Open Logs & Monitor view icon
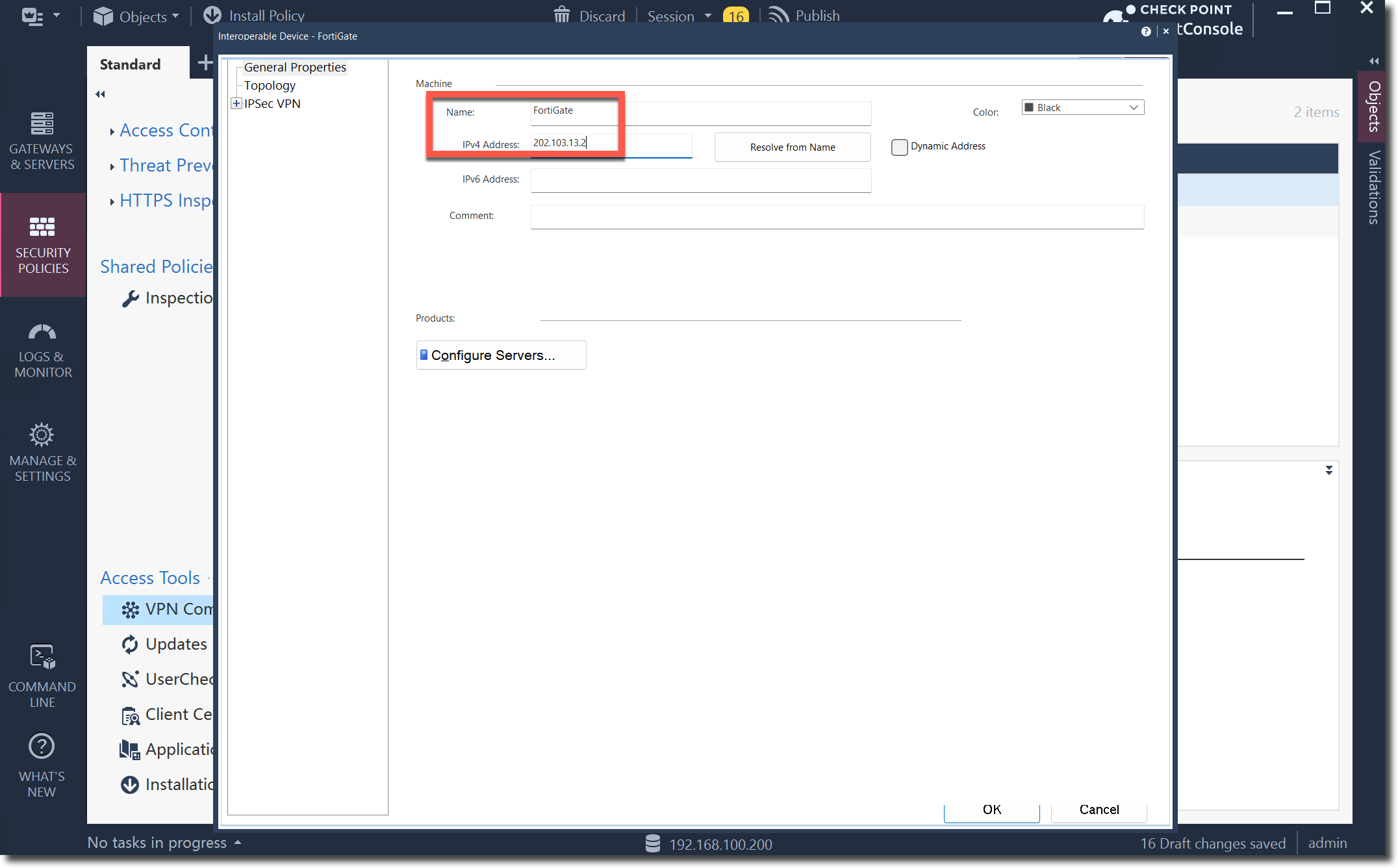1398x868 pixels. pyautogui.click(x=42, y=333)
